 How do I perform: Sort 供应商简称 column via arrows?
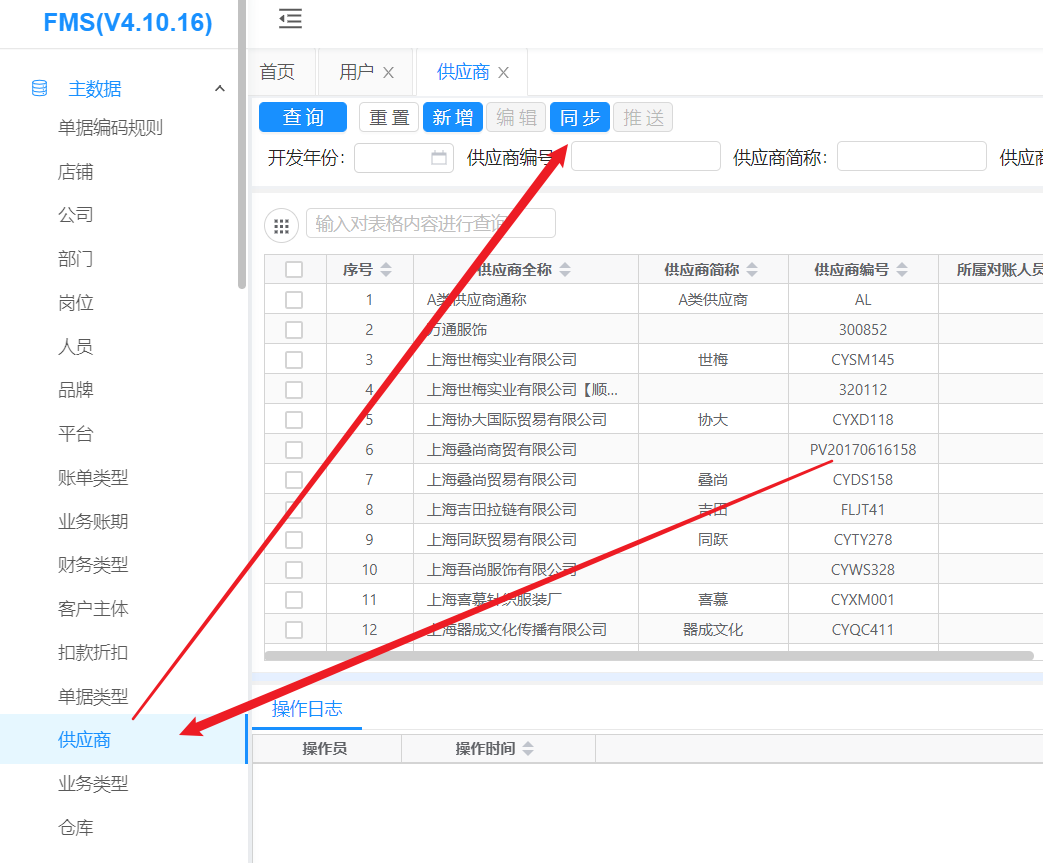click(x=752, y=270)
